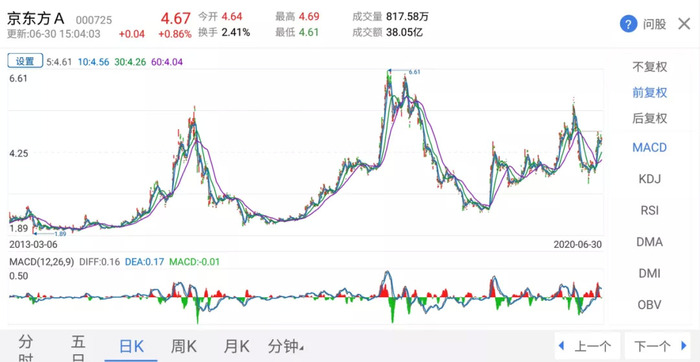Select the OBV indicator

pos(650,305)
